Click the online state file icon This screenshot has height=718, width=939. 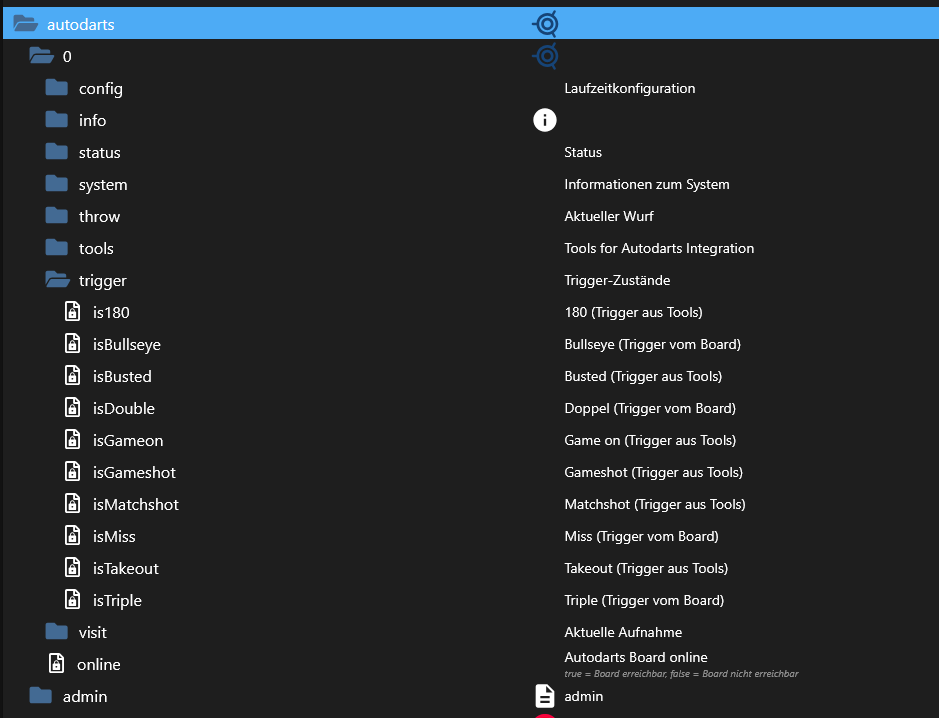pos(56,664)
